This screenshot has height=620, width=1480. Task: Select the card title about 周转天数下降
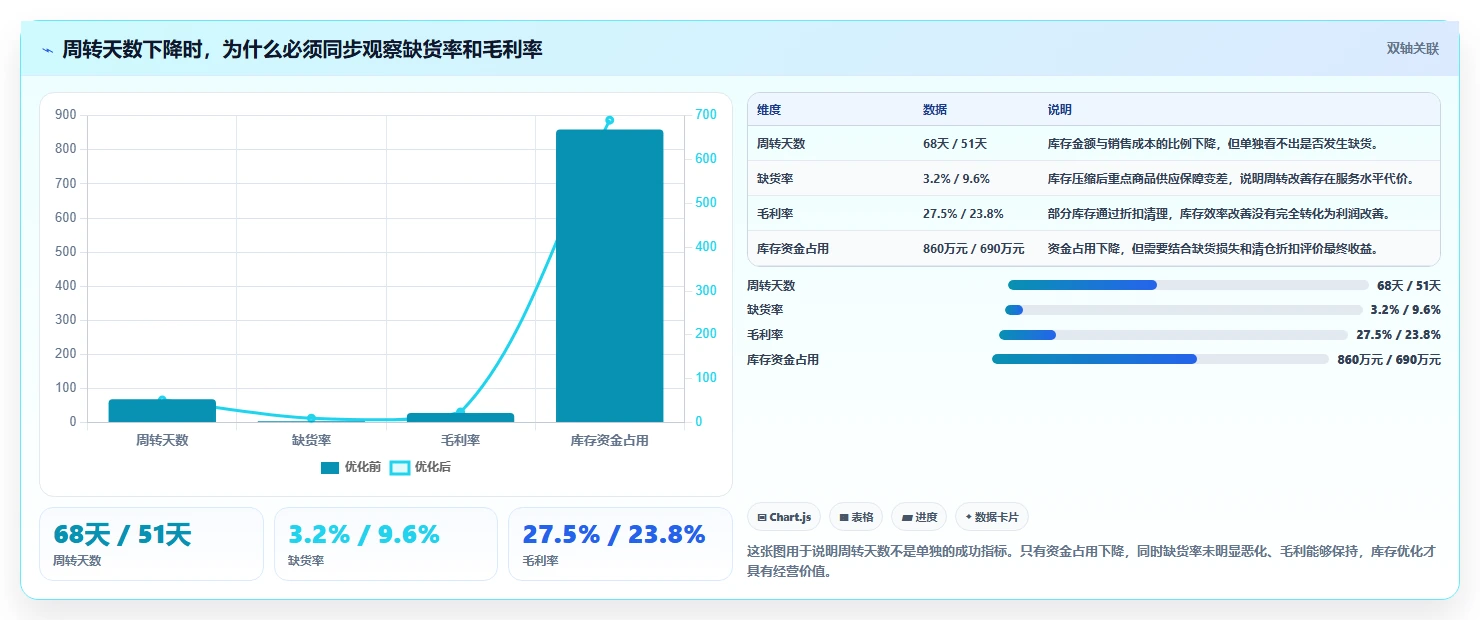(302, 49)
